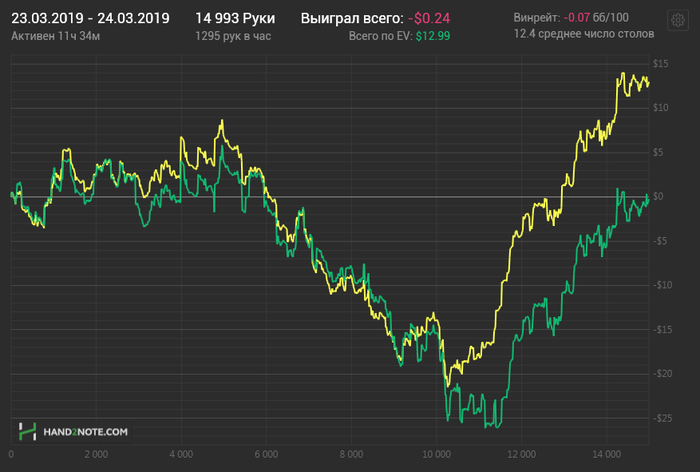Click the 14 993 Руки hands counter
The image size is (700, 472).
coord(235,18)
